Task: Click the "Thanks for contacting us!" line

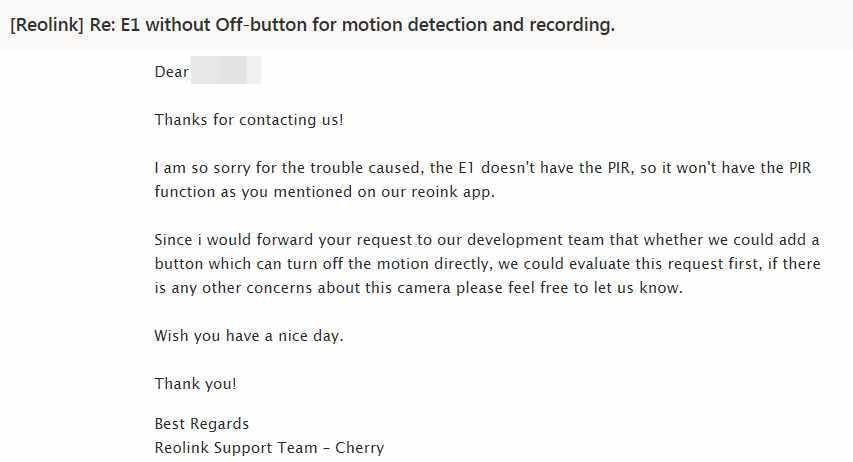Action: pyautogui.click(x=249, y=120)
